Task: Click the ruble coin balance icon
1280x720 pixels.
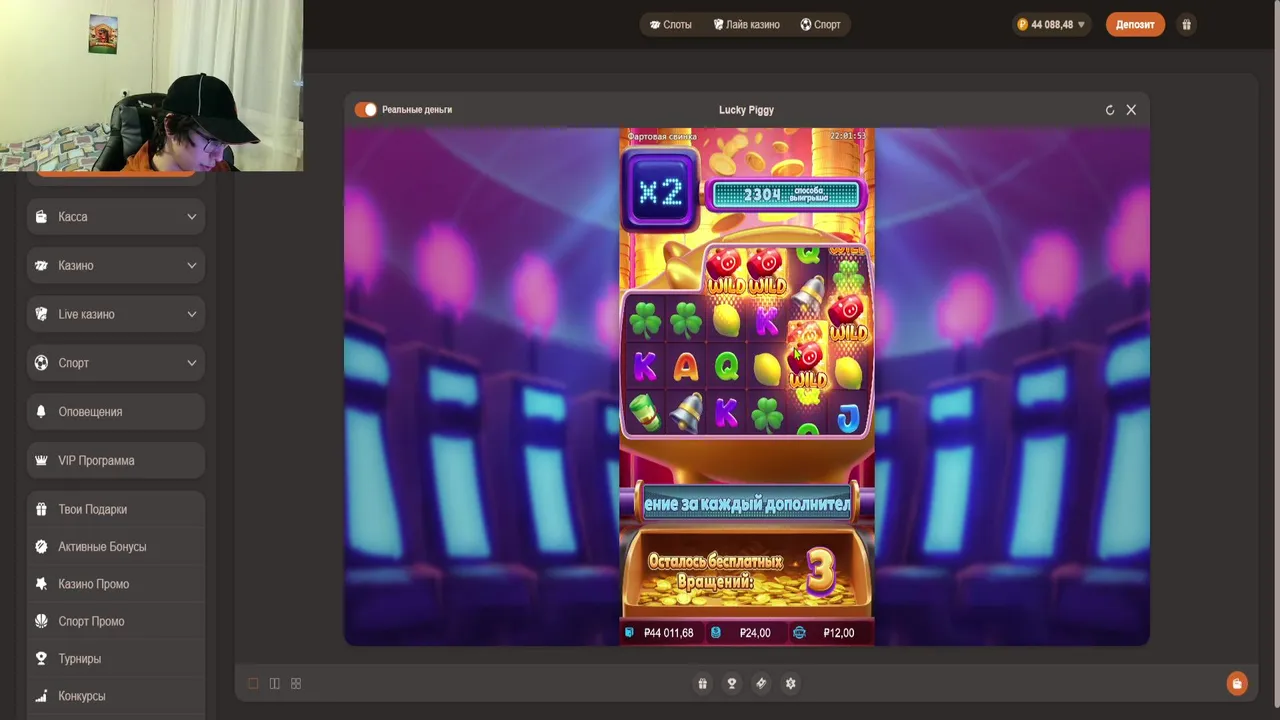Action: (x=1022, y=24)
